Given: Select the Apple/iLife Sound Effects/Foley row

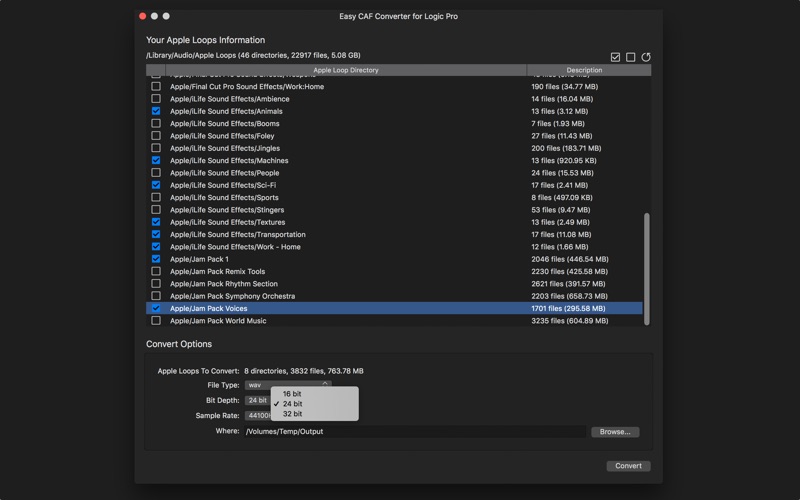Looking at the screenshot, I should pyautogui.click(x=394, y=136).
